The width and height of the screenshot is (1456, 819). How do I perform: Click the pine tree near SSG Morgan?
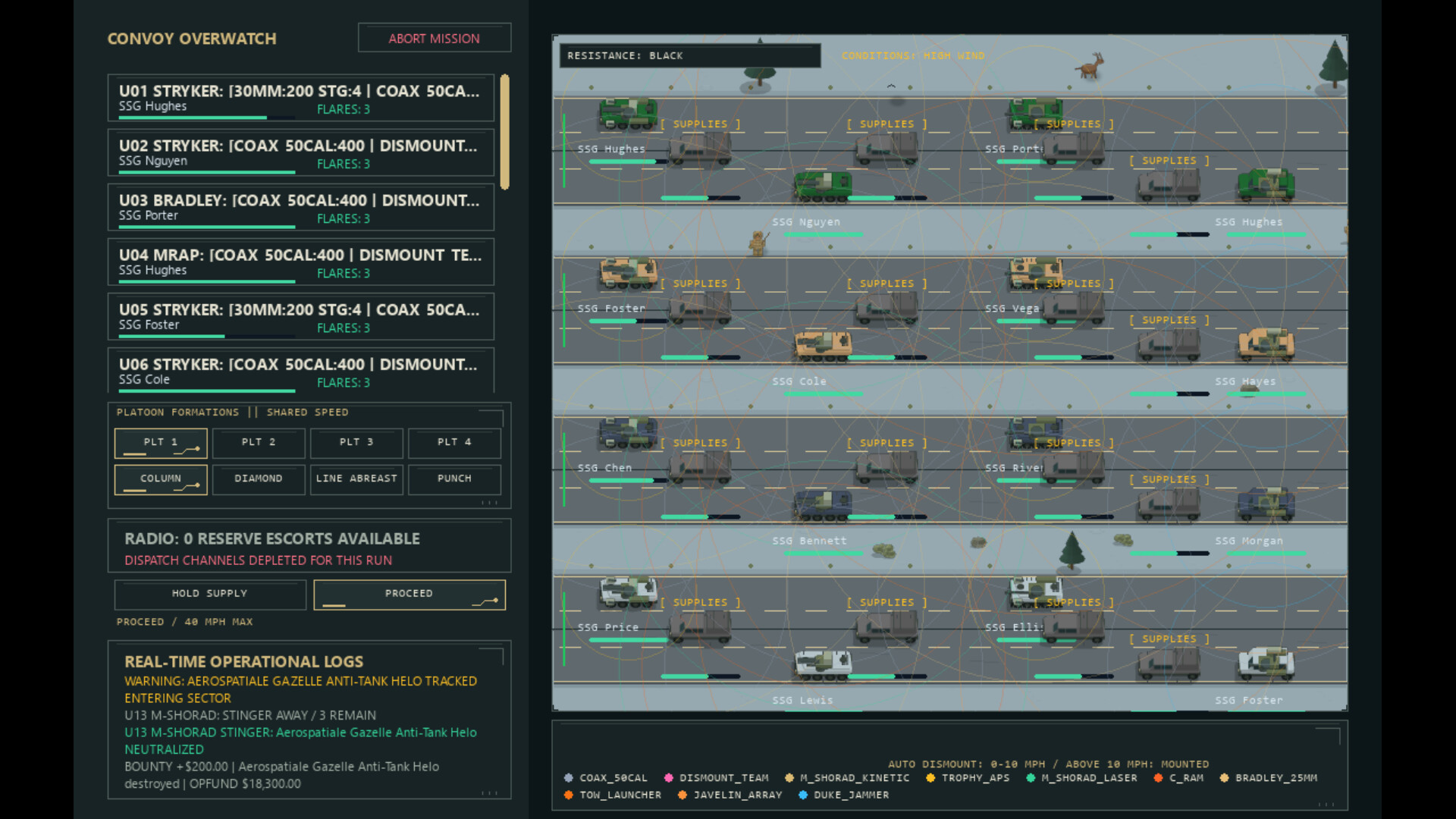tap(1071, 551)
